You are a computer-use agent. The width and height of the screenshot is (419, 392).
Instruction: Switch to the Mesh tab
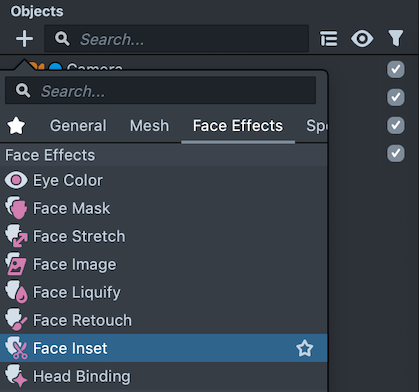coord(149,126)
